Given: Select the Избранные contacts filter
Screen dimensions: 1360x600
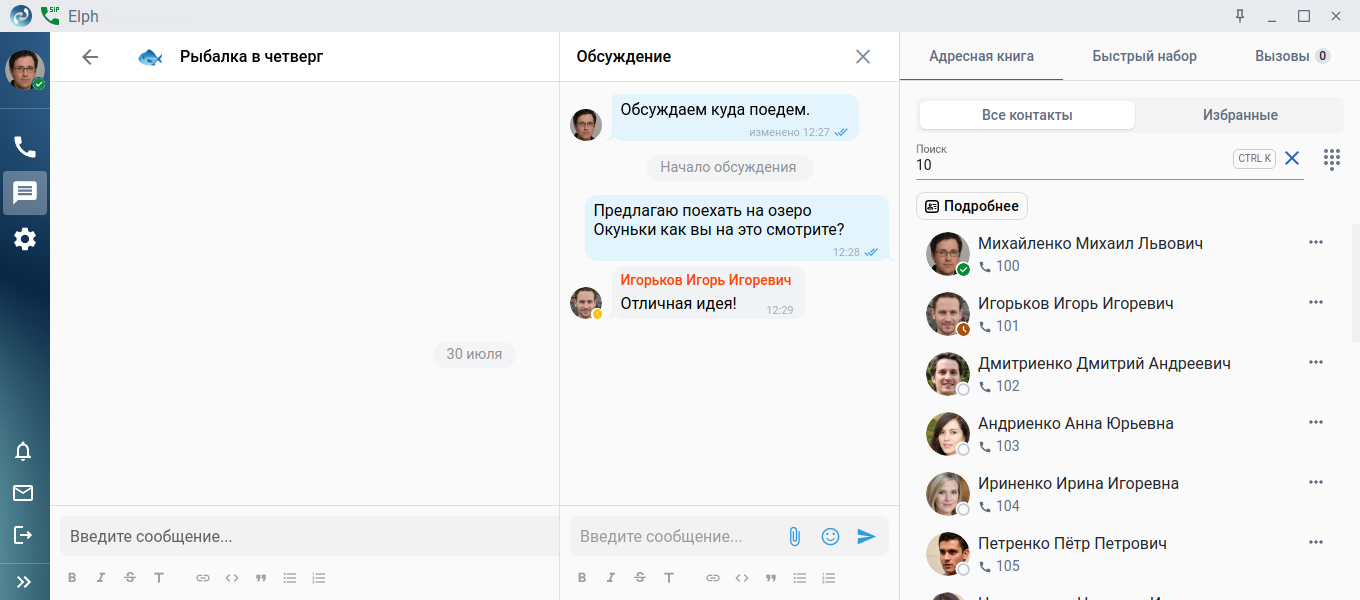Looking at the screenshot, I should pos(1240,115).
